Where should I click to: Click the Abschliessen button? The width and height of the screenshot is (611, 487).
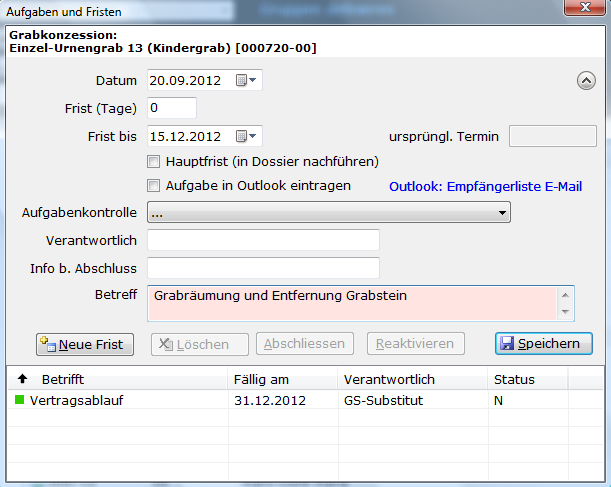pos(305,344)
